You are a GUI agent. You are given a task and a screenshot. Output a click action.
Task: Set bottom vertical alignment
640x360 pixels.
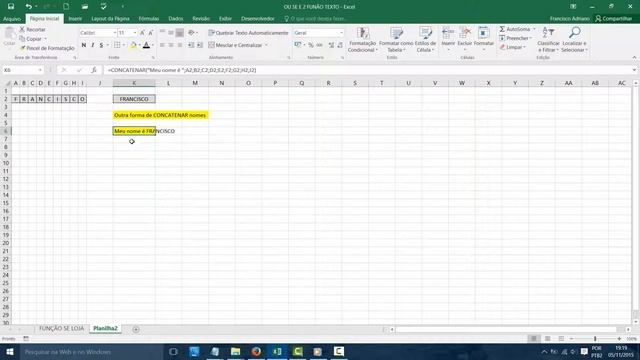click(180, 33)
